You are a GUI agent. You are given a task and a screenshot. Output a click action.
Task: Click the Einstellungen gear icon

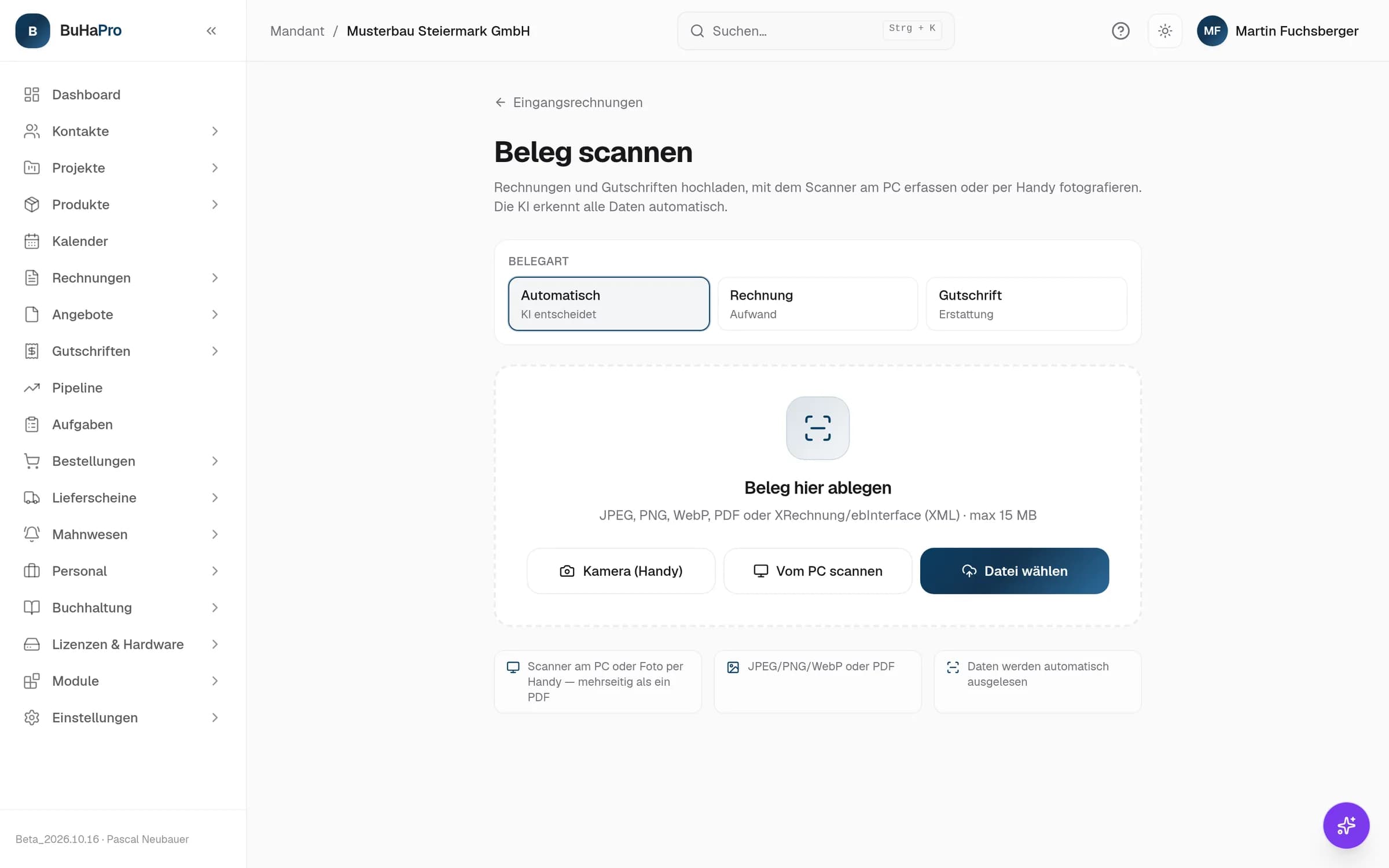pos(32,718)
